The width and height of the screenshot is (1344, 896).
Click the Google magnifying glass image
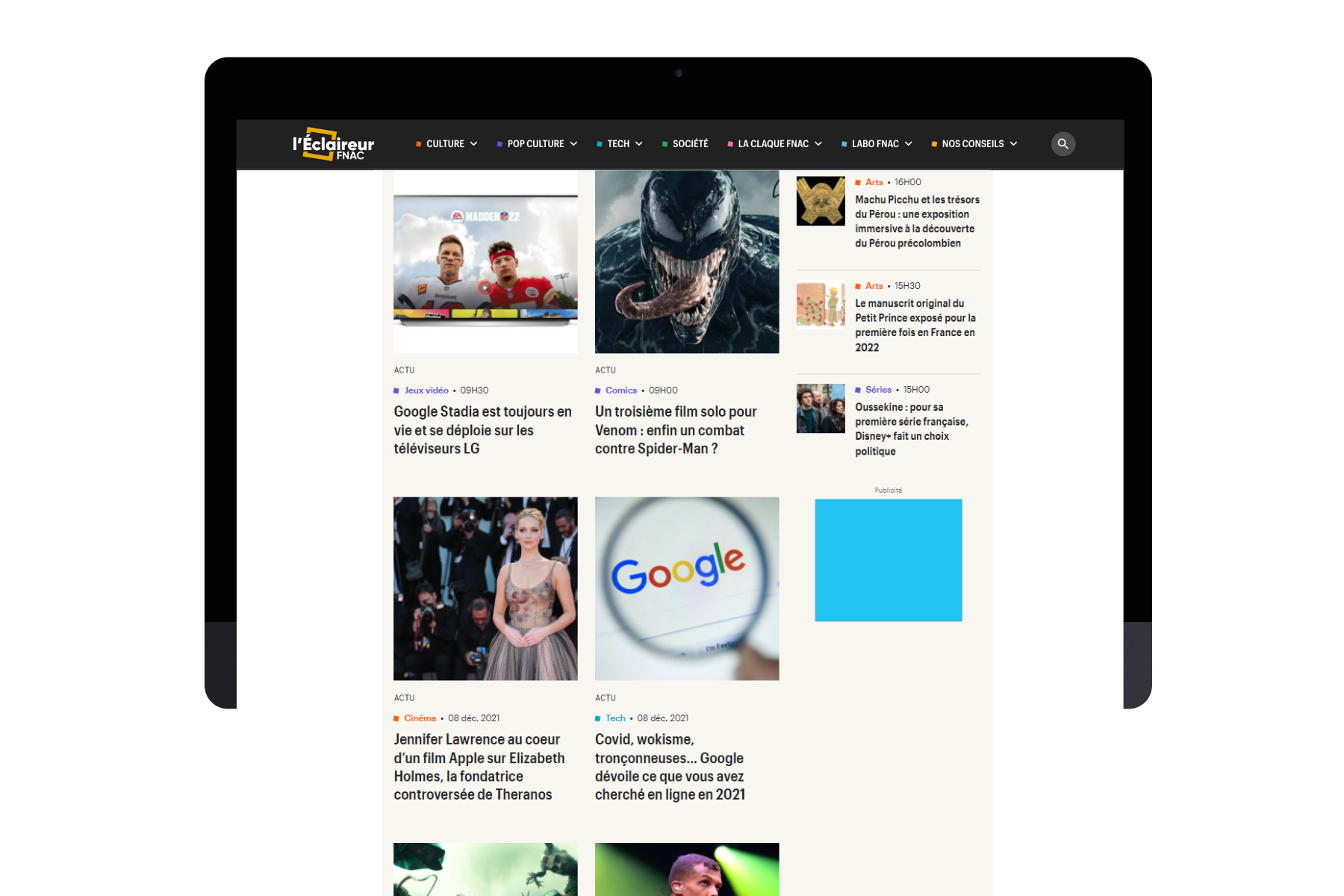pos(686,588)
